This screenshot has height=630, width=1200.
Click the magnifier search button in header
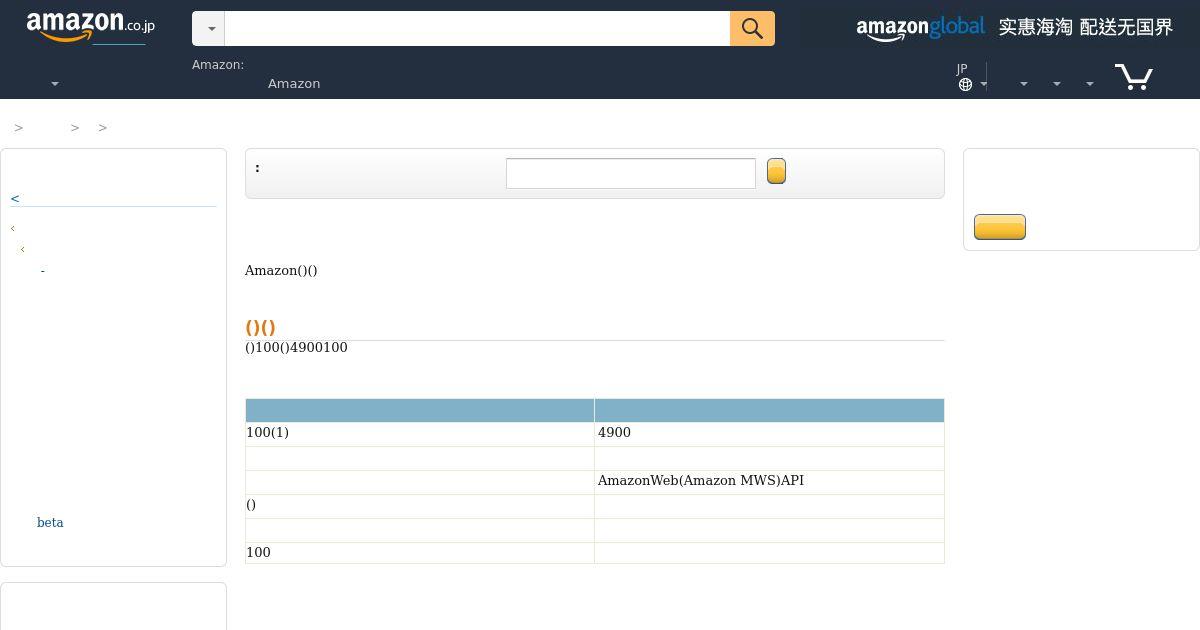[752, 29]
